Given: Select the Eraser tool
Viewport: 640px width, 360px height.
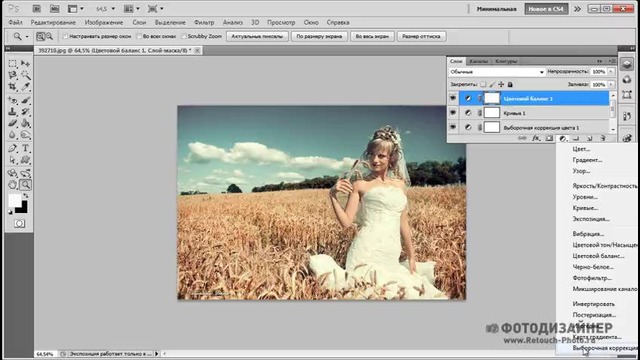Looking at the screenshot, I should (x=13, y=123).
